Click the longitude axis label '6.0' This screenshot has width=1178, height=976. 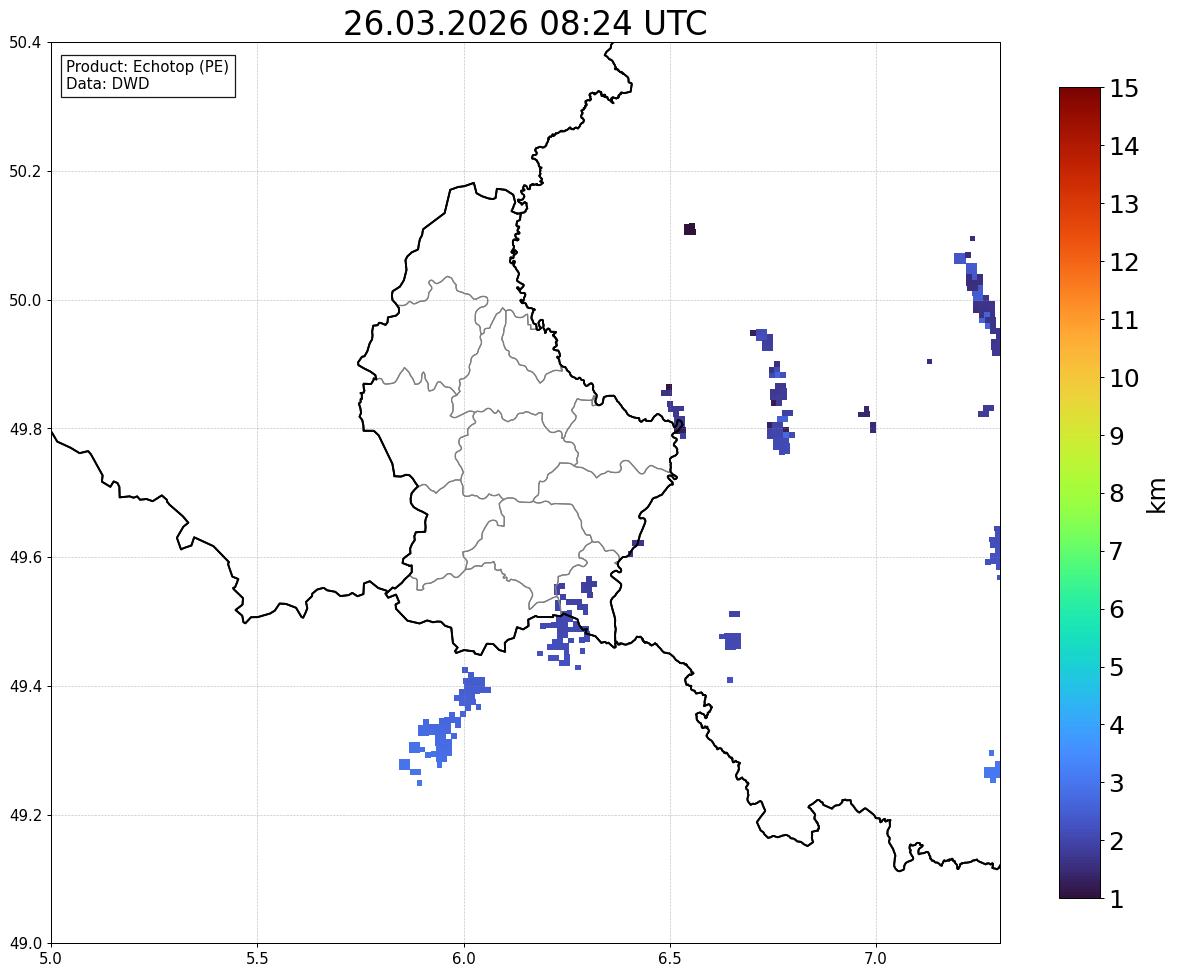point(464,959)
